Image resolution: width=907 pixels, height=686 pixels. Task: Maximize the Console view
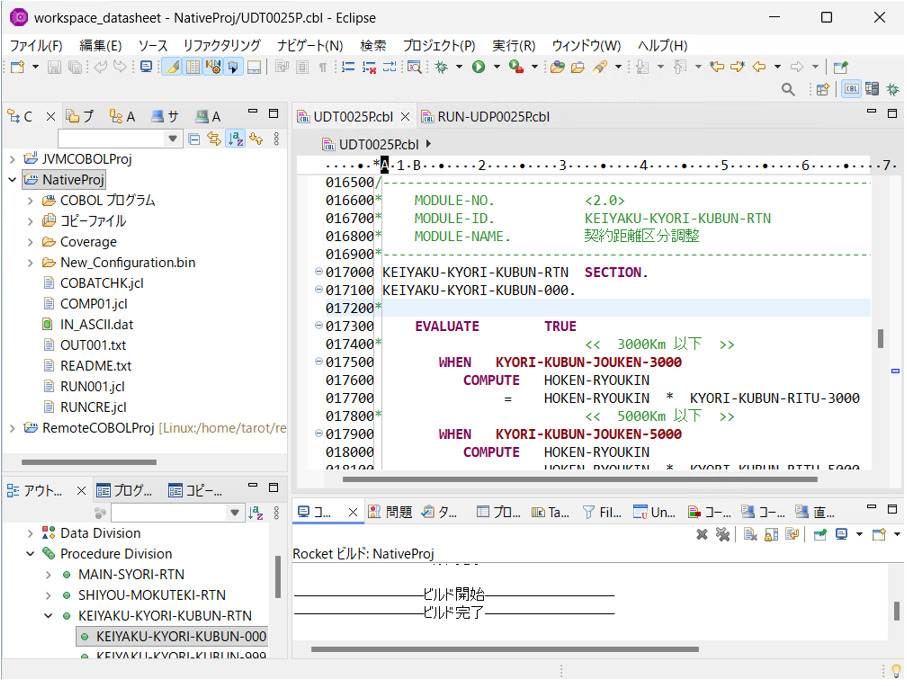[x=892, y=508]
